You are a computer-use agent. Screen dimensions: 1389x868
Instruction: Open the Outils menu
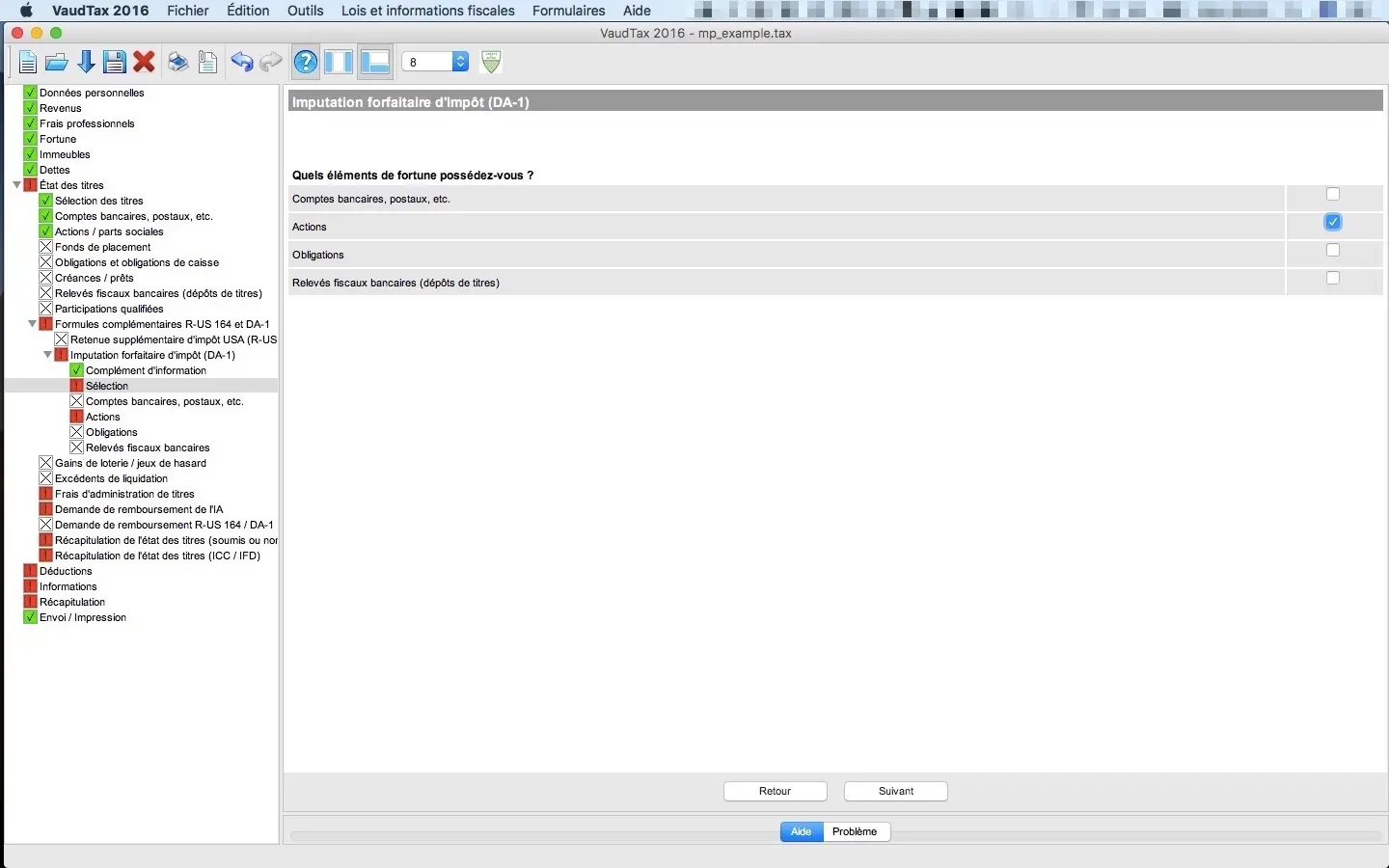(x=306, y=11)
